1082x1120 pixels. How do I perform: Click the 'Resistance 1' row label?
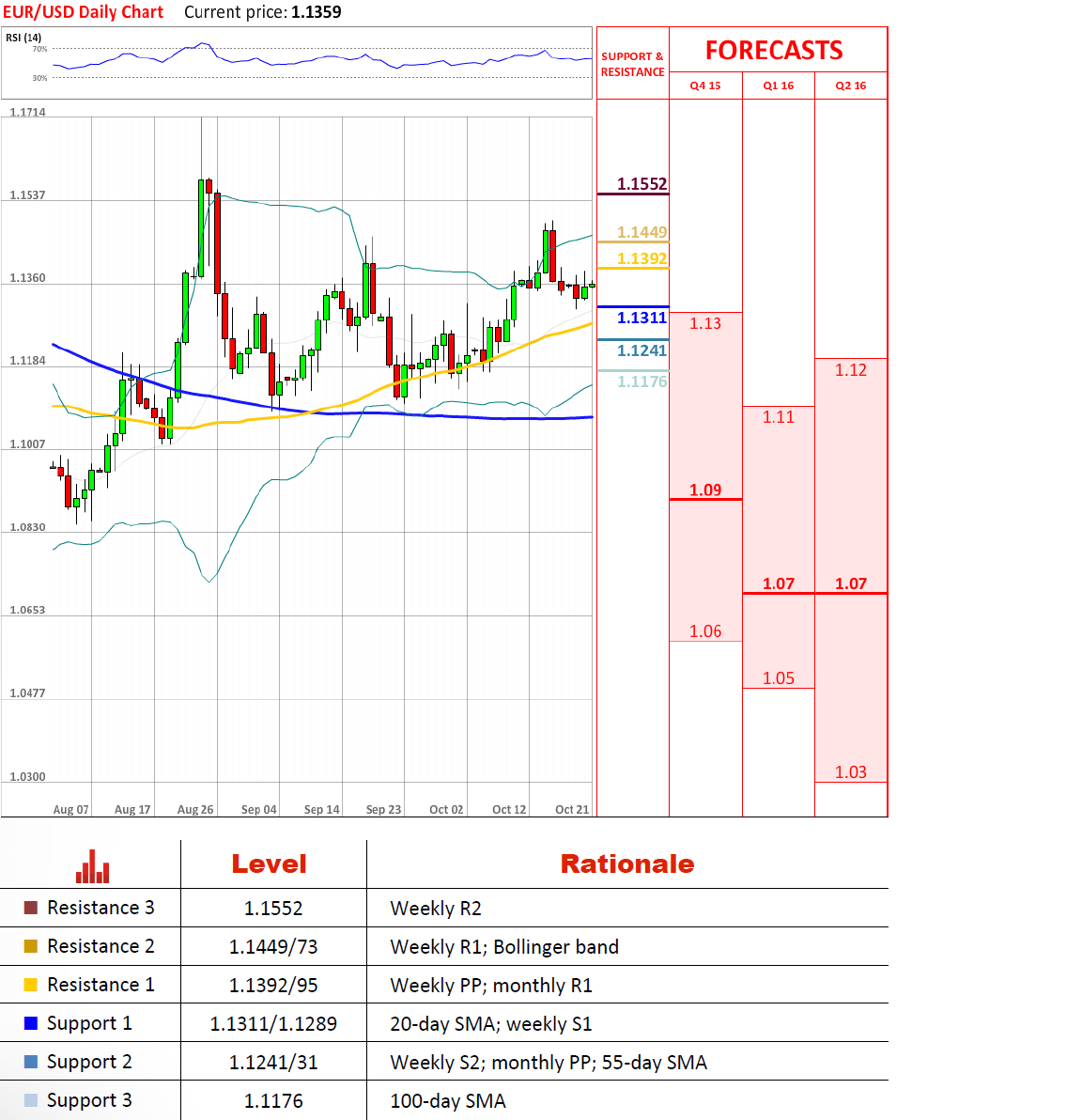[x=100, y=985]
